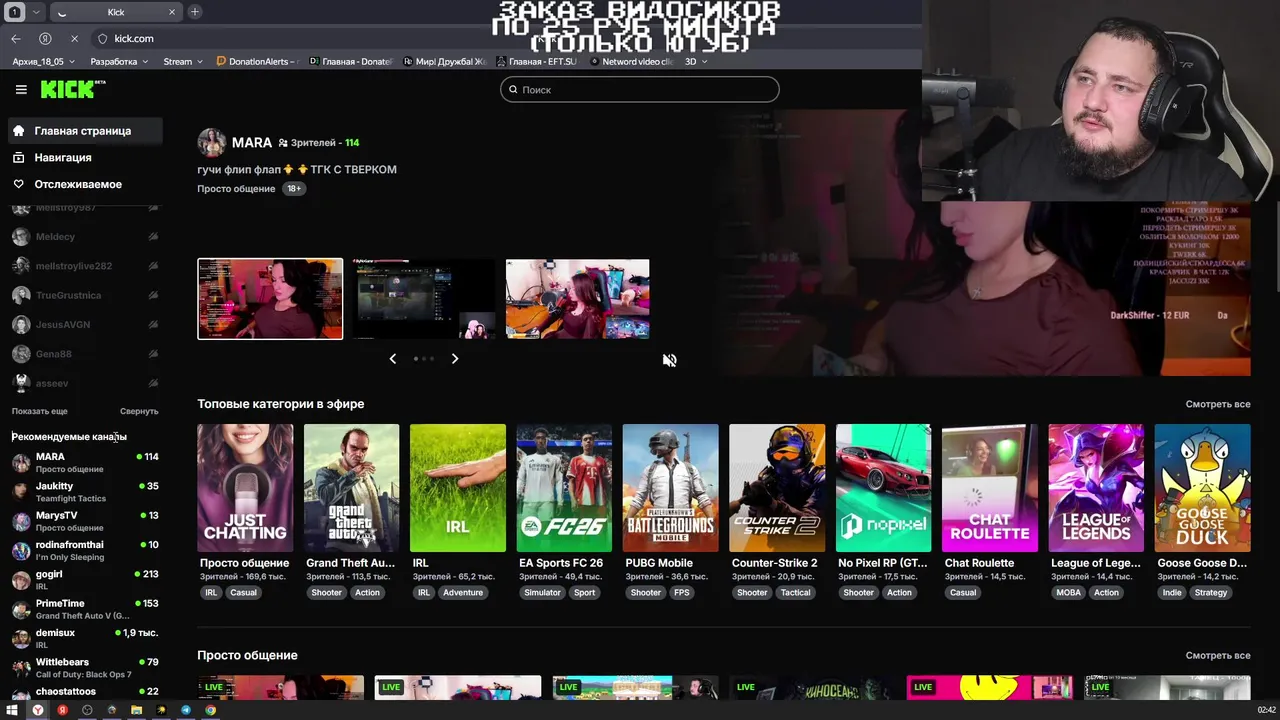Open the Stream bookmarks folder

pos(183,61)
